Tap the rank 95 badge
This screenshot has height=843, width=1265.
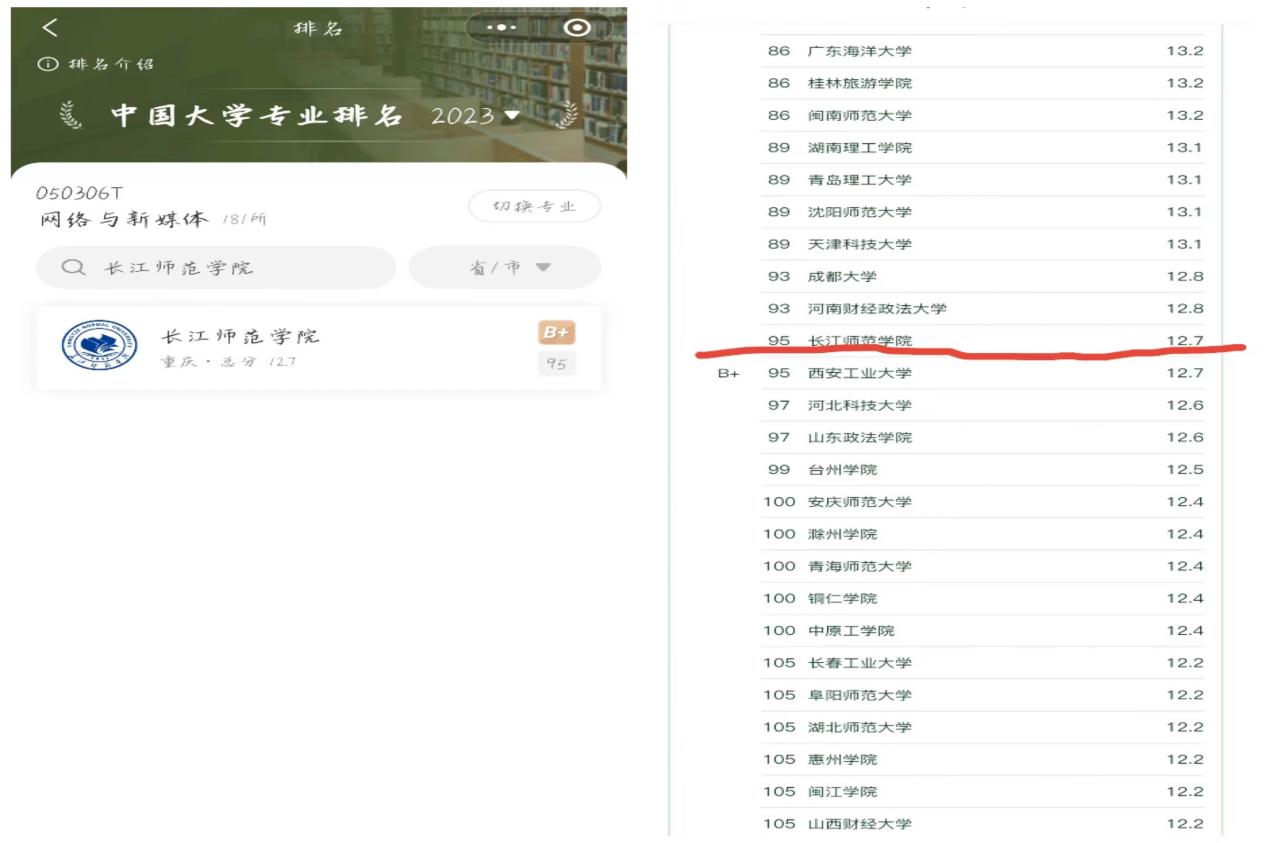pos(556,363)
